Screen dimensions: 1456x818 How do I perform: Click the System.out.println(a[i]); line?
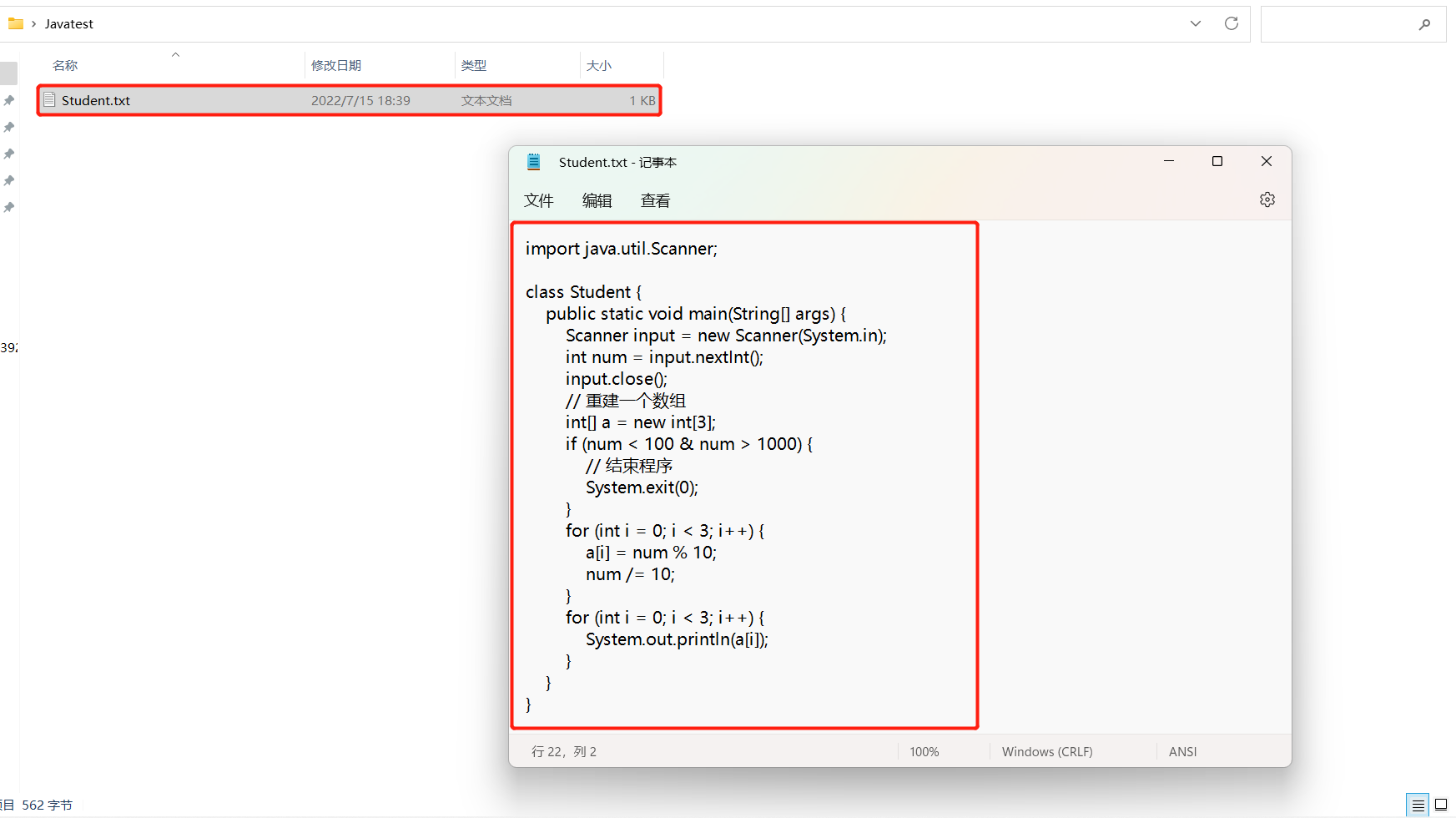point(677,639)
